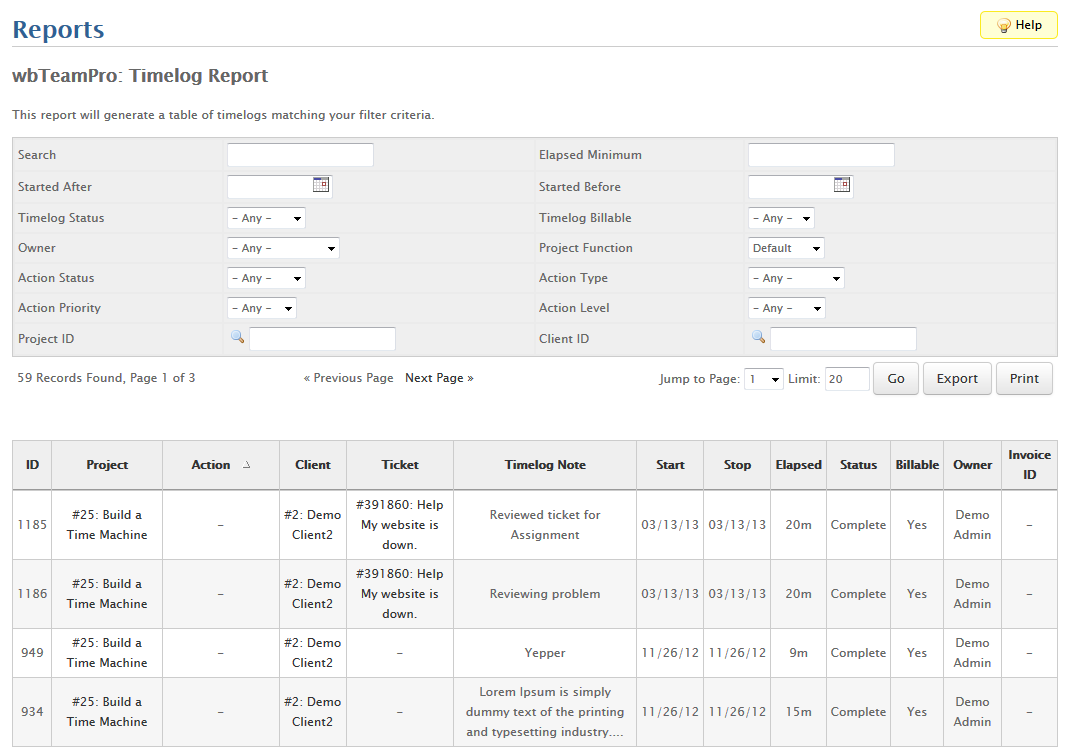Viewport: 1069px width, 747px height.
Task: Open the Owner dropdown
Action: pyautogui.click(x=283, y=248)
